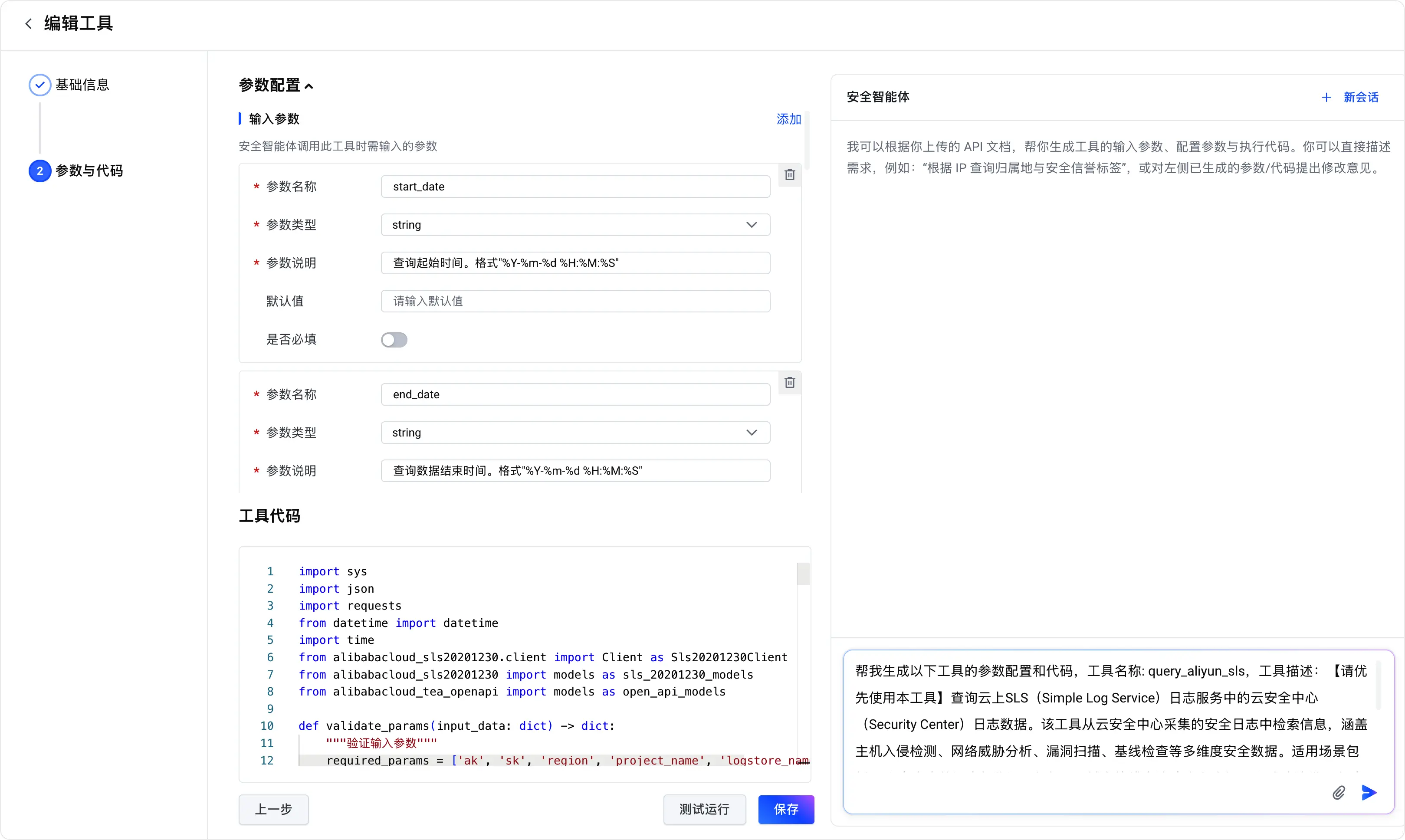Toggle 是否必填 switch for start_date
Viewport: 1405px width, 840px height.
(394, 340)
